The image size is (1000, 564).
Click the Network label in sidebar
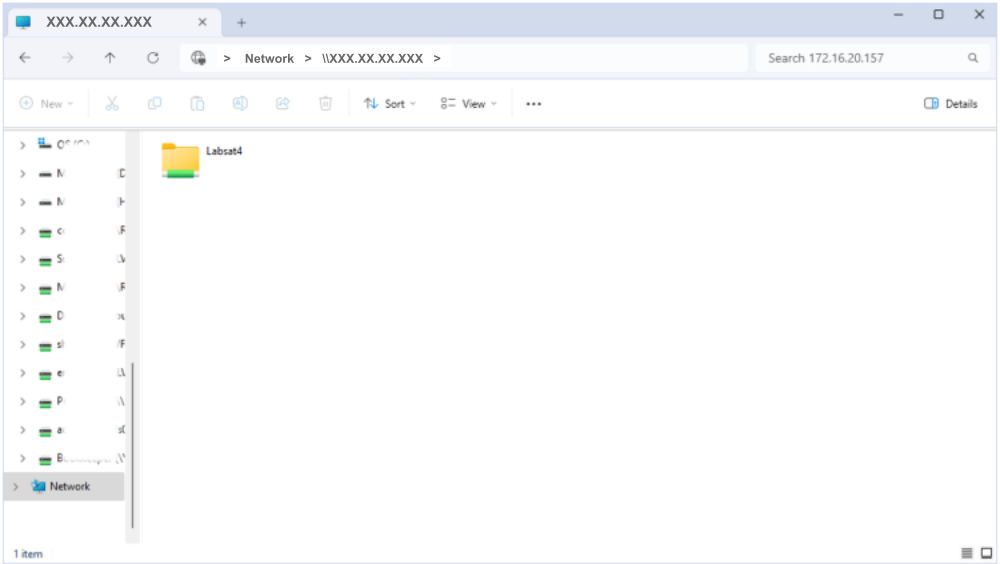70,486
